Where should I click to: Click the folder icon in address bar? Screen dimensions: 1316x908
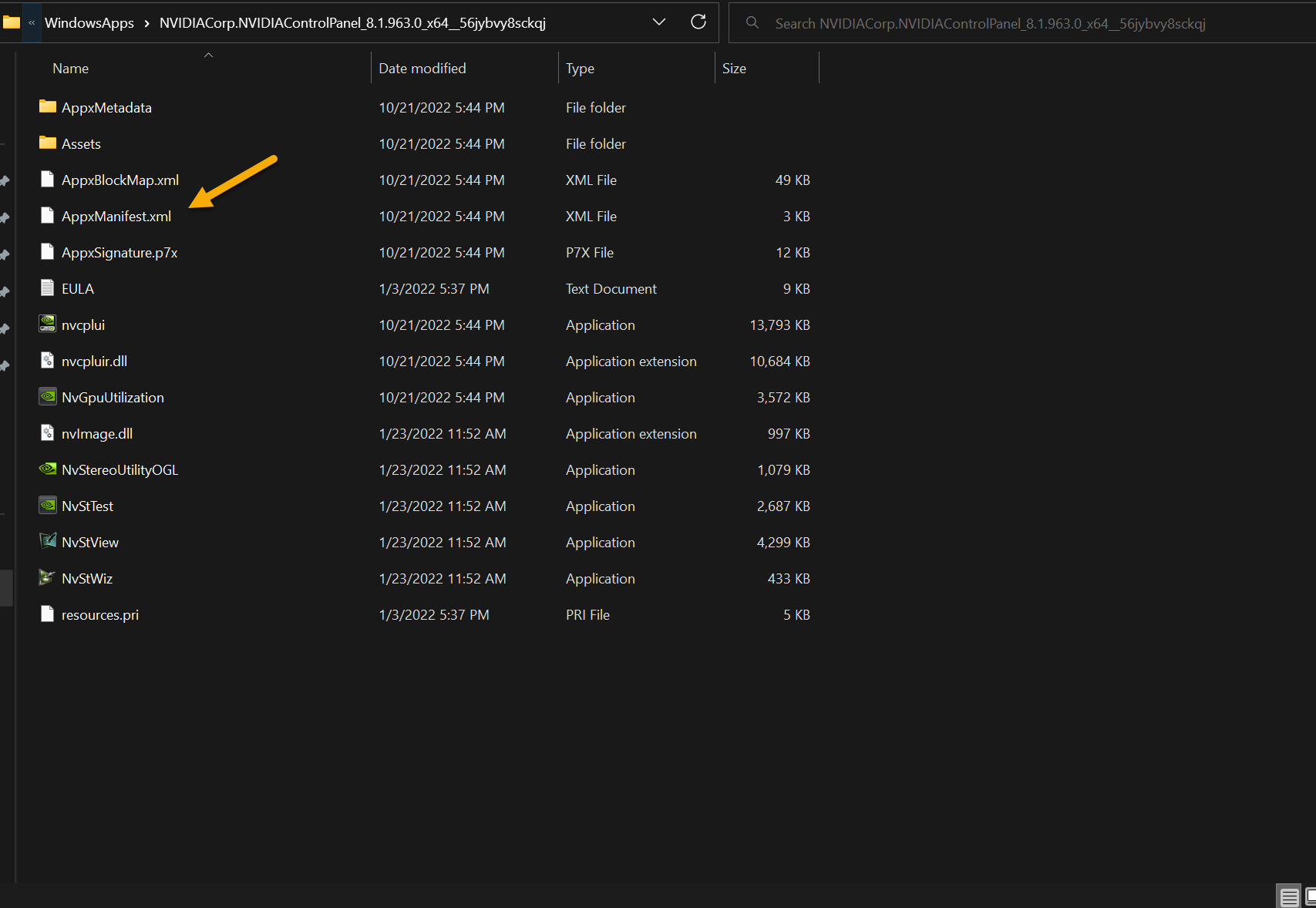12,22
